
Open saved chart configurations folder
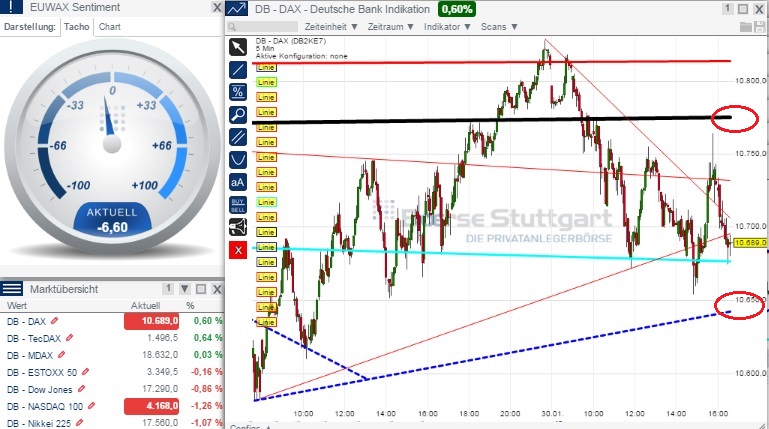coord(746,27)
